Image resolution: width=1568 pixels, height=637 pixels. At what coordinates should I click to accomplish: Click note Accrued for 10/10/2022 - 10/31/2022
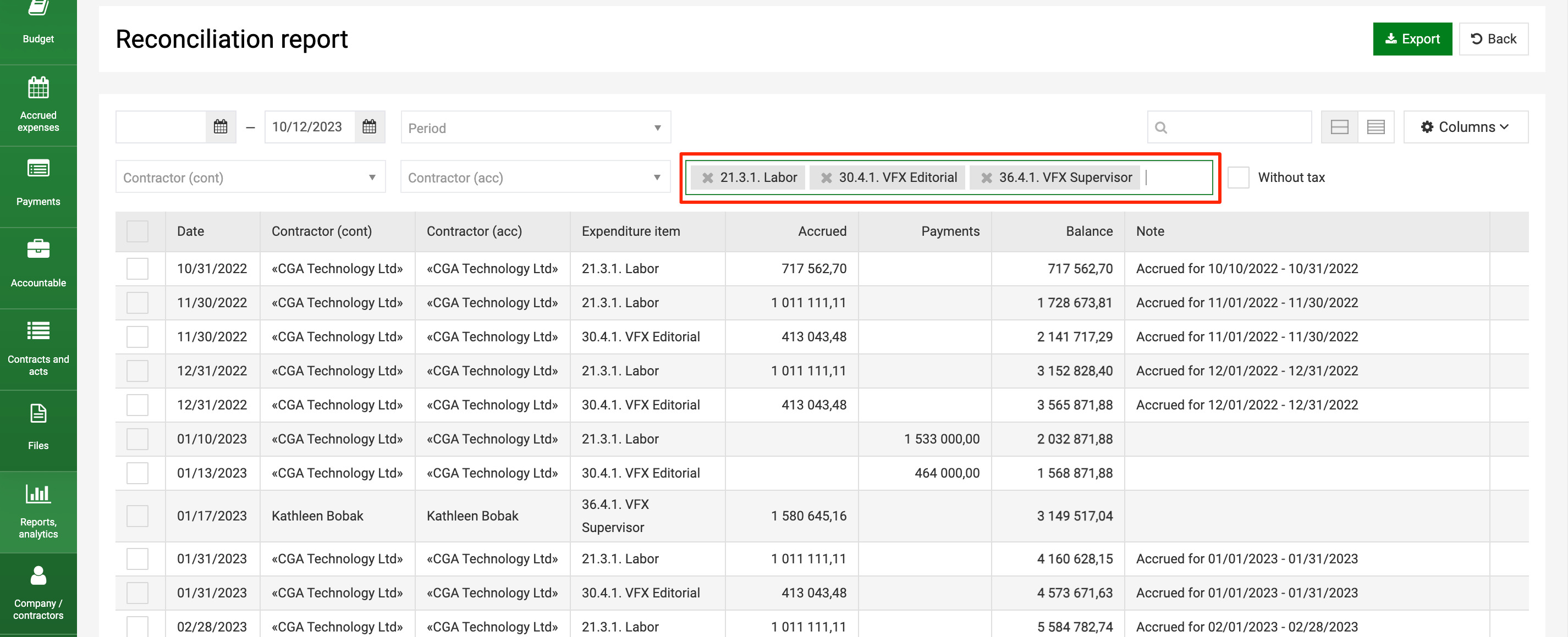(x=1247, y=268)
